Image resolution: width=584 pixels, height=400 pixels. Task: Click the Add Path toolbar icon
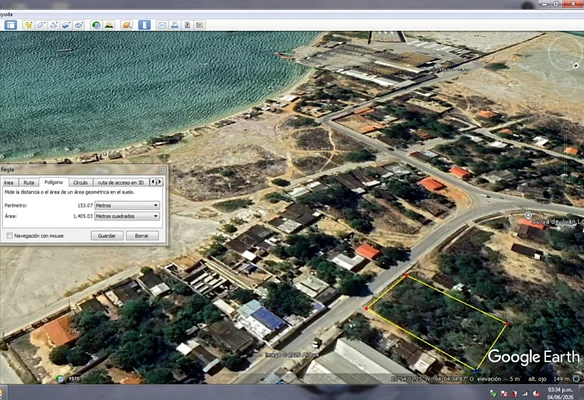54,25
